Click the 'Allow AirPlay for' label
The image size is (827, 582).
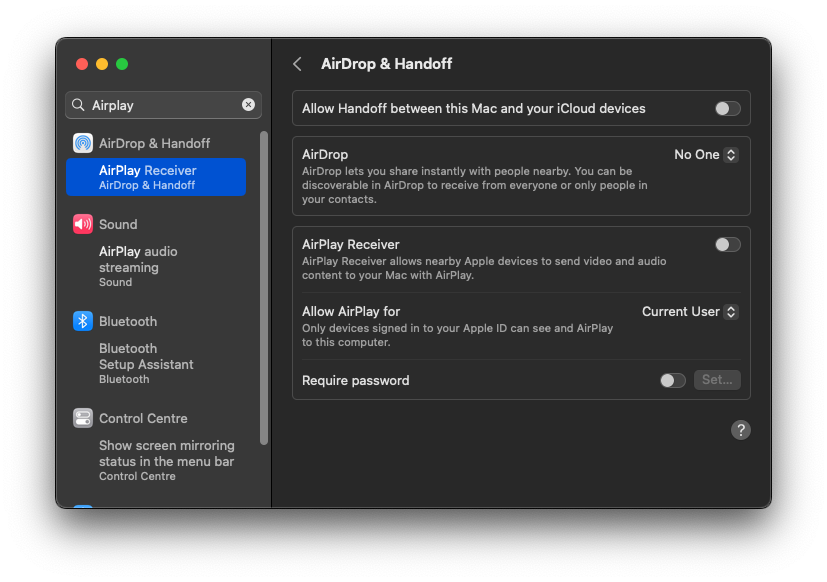[351, 311]
